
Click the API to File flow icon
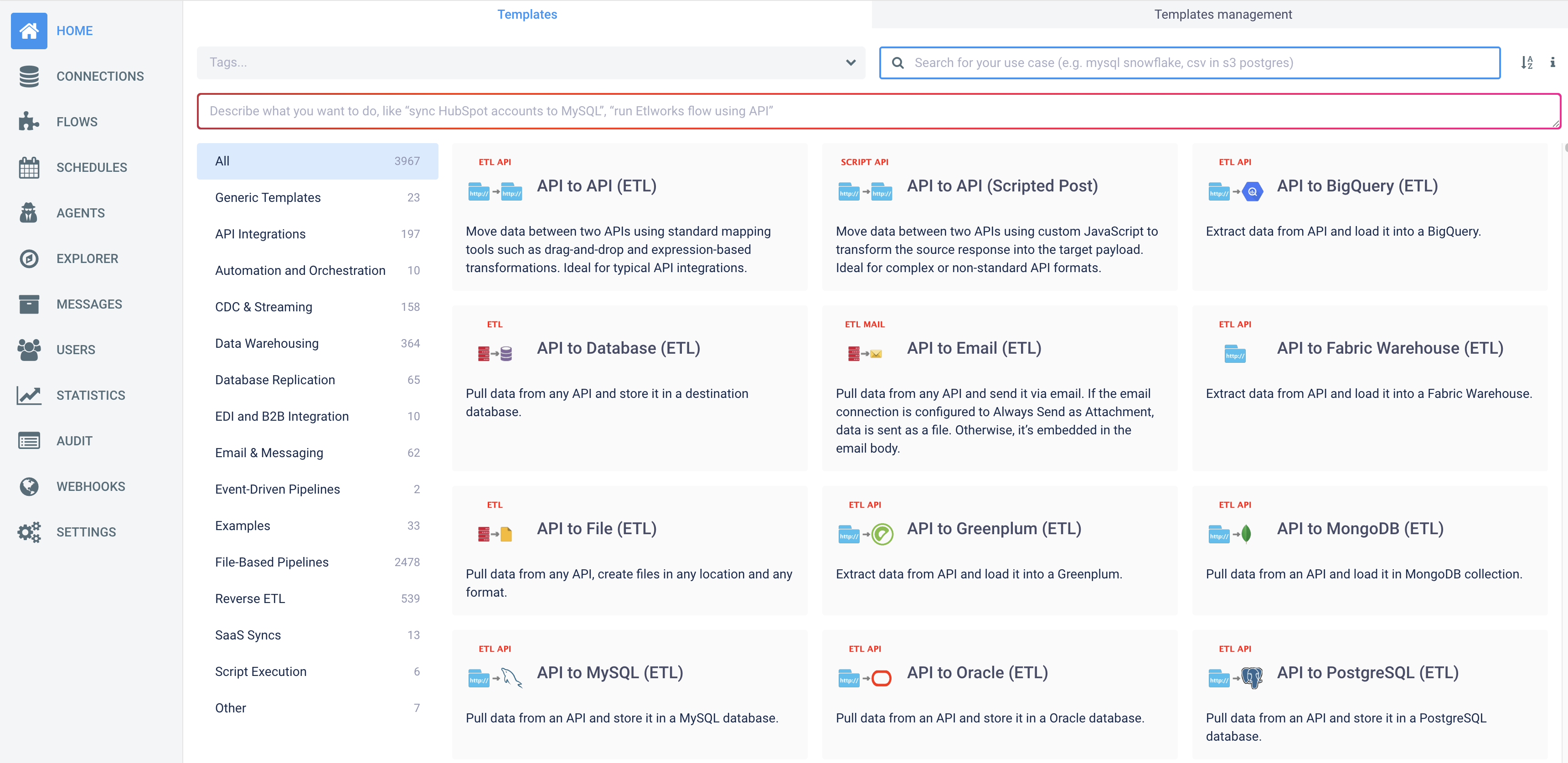coord(495,534)
